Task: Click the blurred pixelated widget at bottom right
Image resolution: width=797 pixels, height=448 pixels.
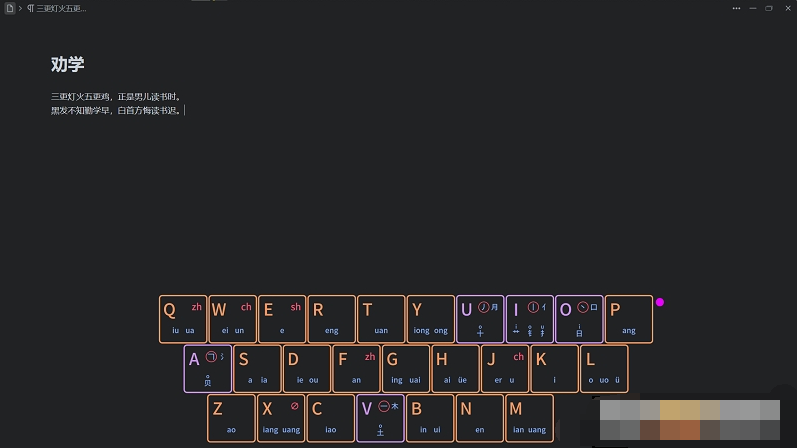Action: (x=689, y=420)
